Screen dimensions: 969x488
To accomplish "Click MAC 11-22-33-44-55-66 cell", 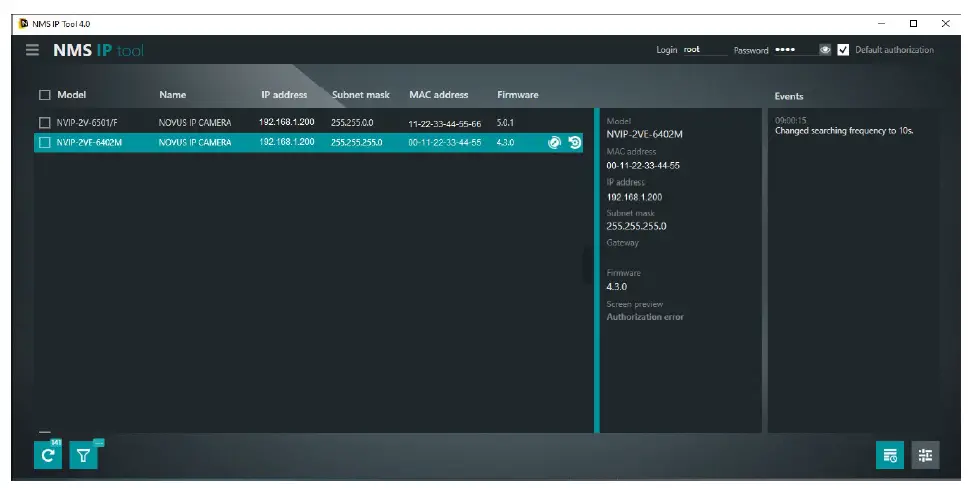I will (444, 124).
